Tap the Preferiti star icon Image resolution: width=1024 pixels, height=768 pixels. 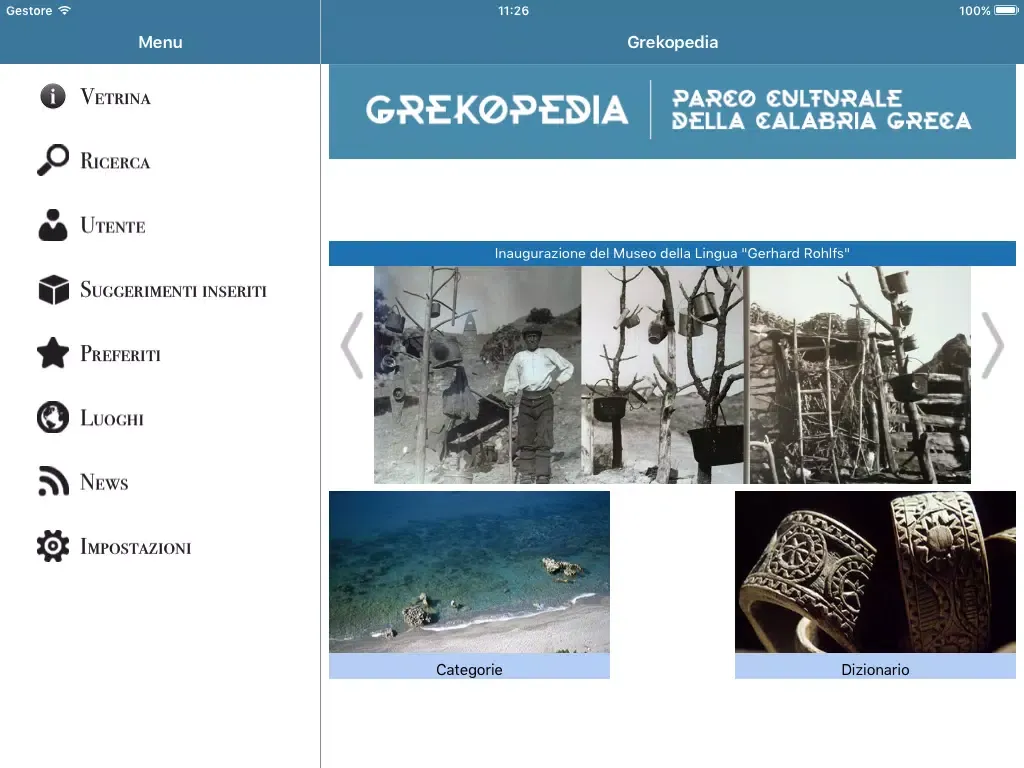(x=53, y=353)
